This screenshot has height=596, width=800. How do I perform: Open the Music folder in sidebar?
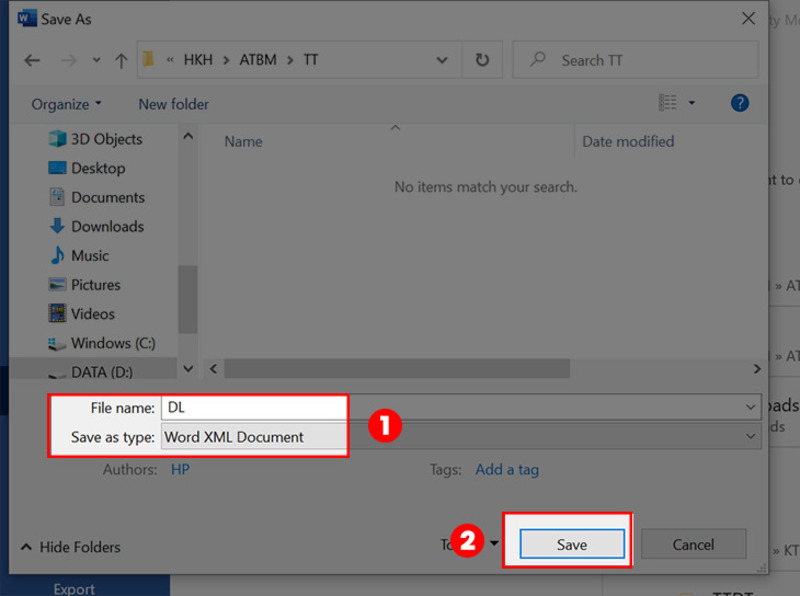86,255
